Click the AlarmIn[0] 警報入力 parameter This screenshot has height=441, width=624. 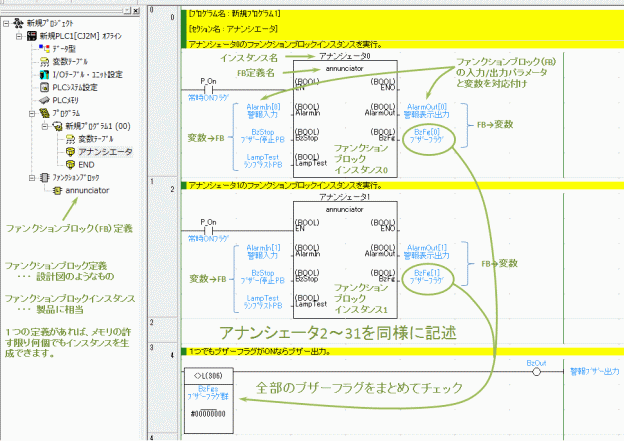[263, 111]
